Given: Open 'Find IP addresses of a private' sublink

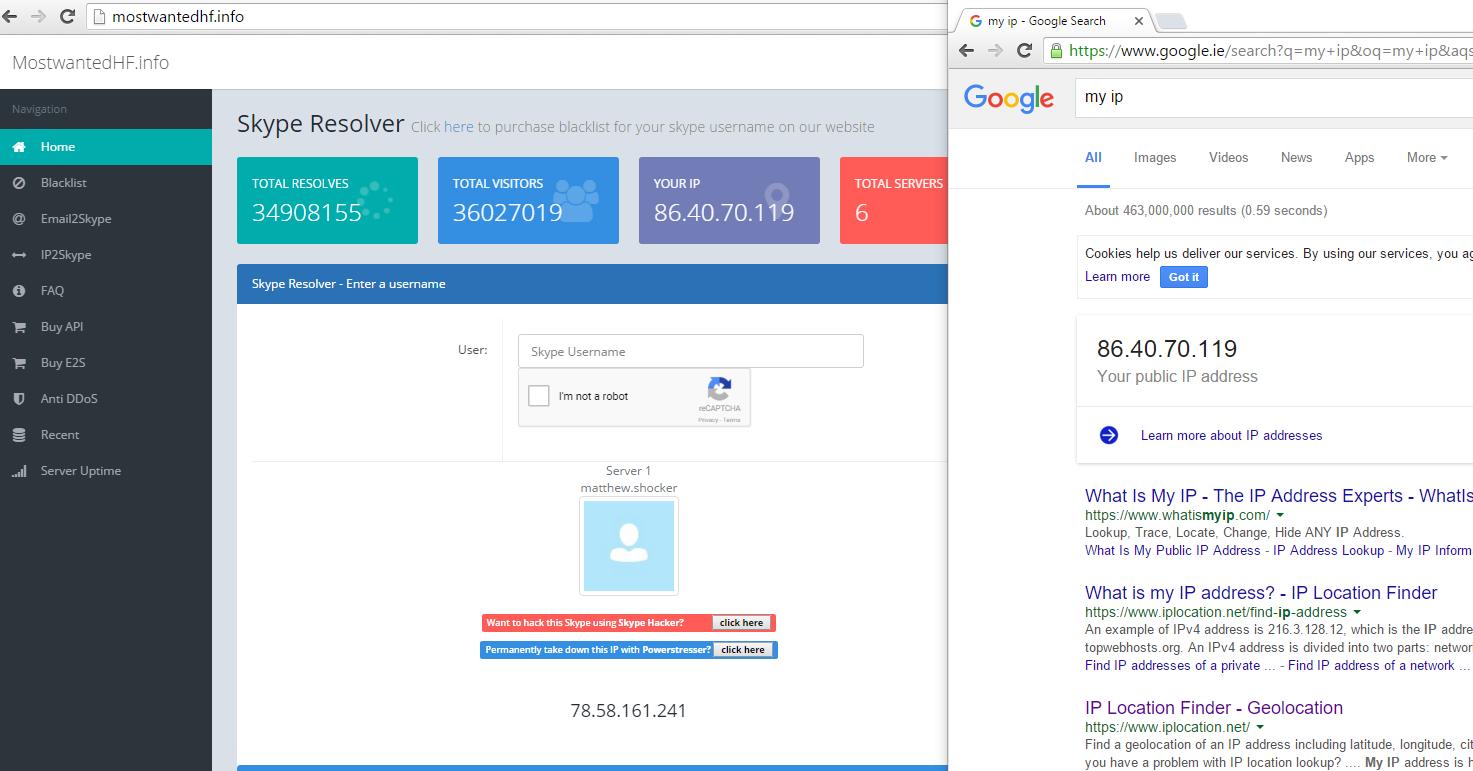Looking at the screenshot, I should (x=1173, y=665).
